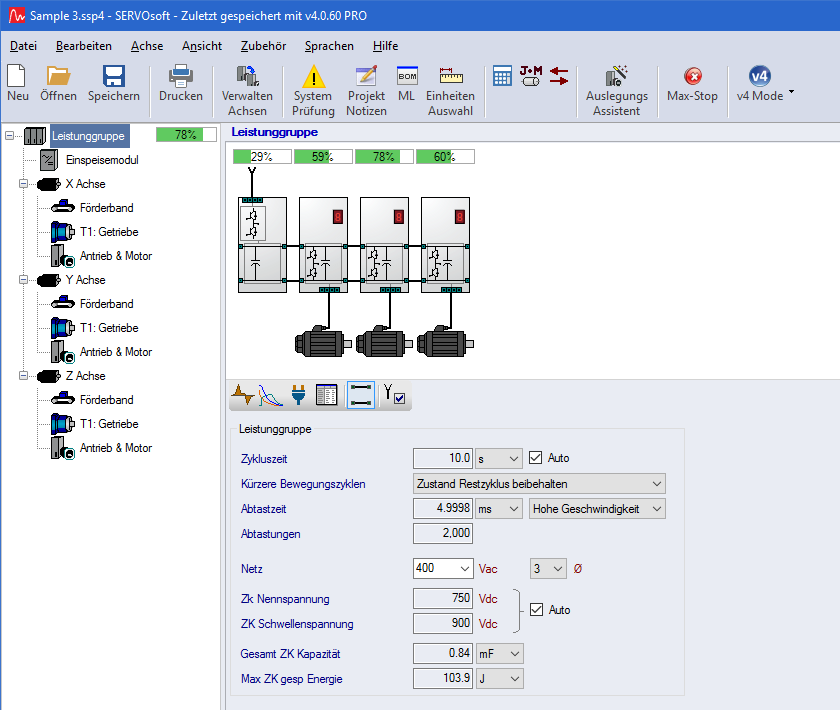Open Projekt Notizen from the toolbar
Viewport: 840px width, 710px height.
pos(366,77)
